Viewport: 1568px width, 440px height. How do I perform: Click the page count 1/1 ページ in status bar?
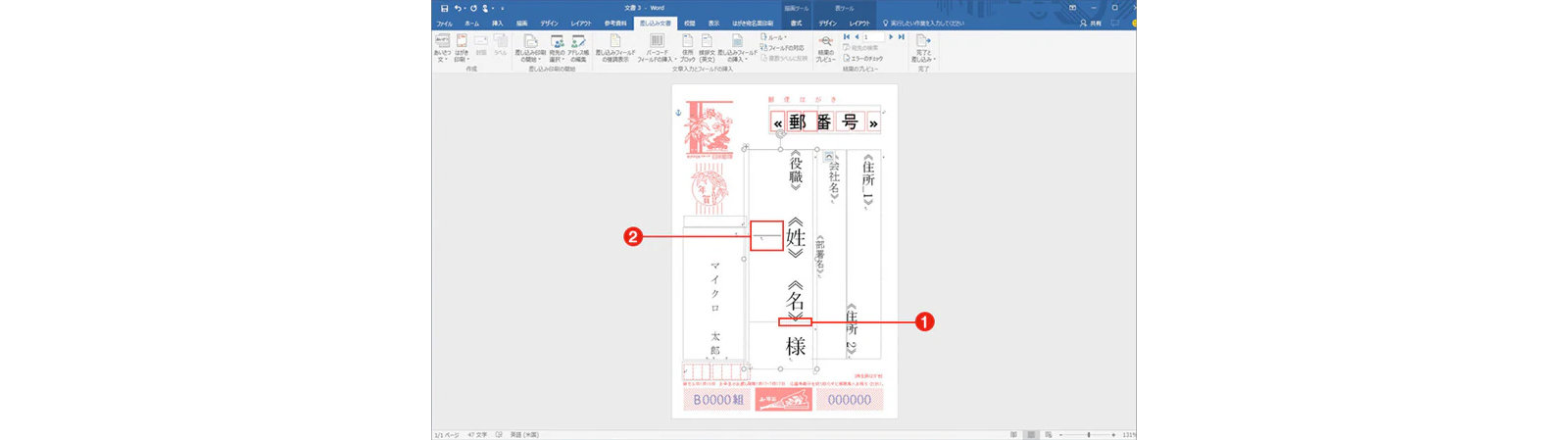[446, 434]
